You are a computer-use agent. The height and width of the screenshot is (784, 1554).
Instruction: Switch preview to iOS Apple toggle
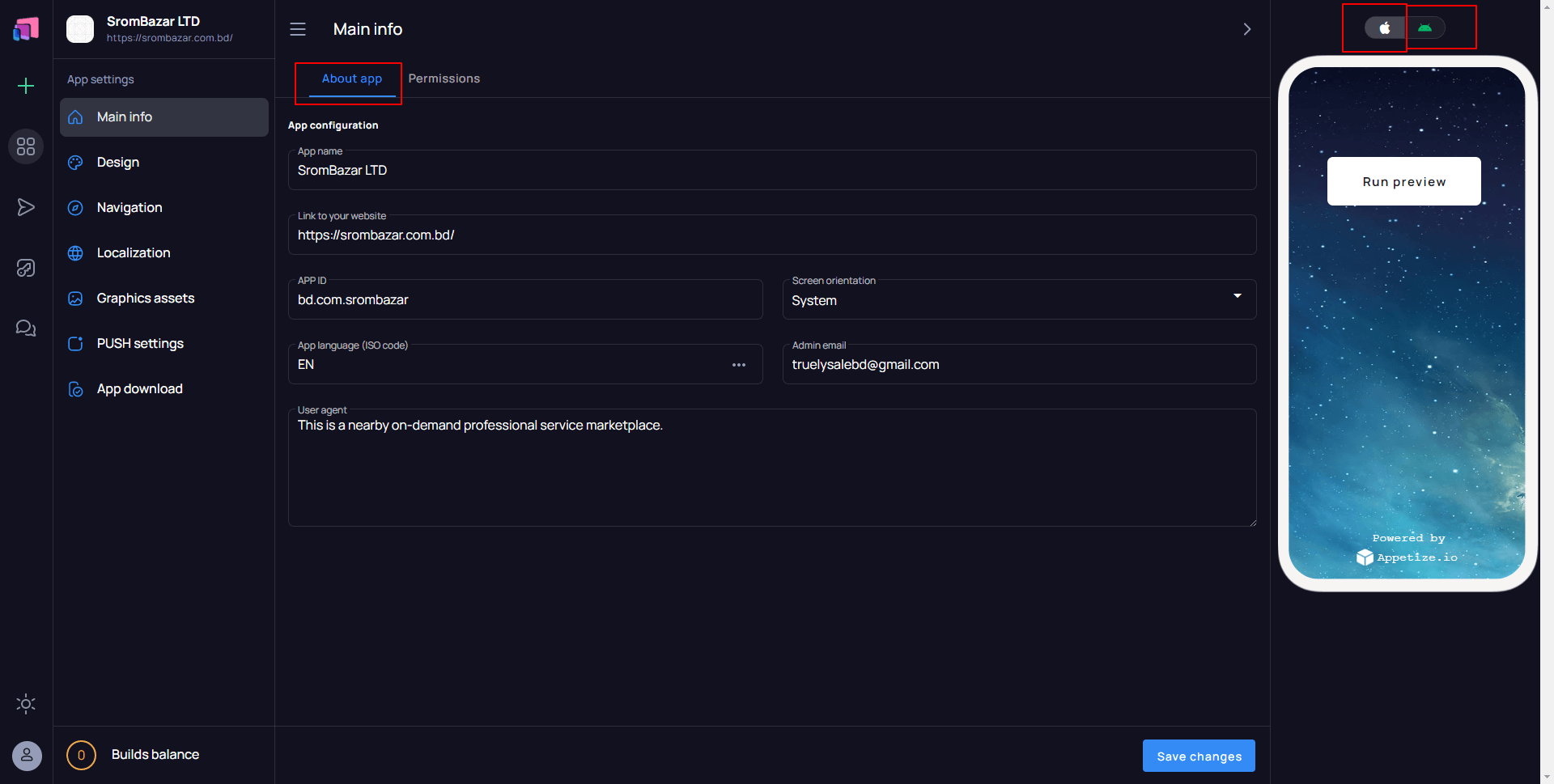(1384, 27)
